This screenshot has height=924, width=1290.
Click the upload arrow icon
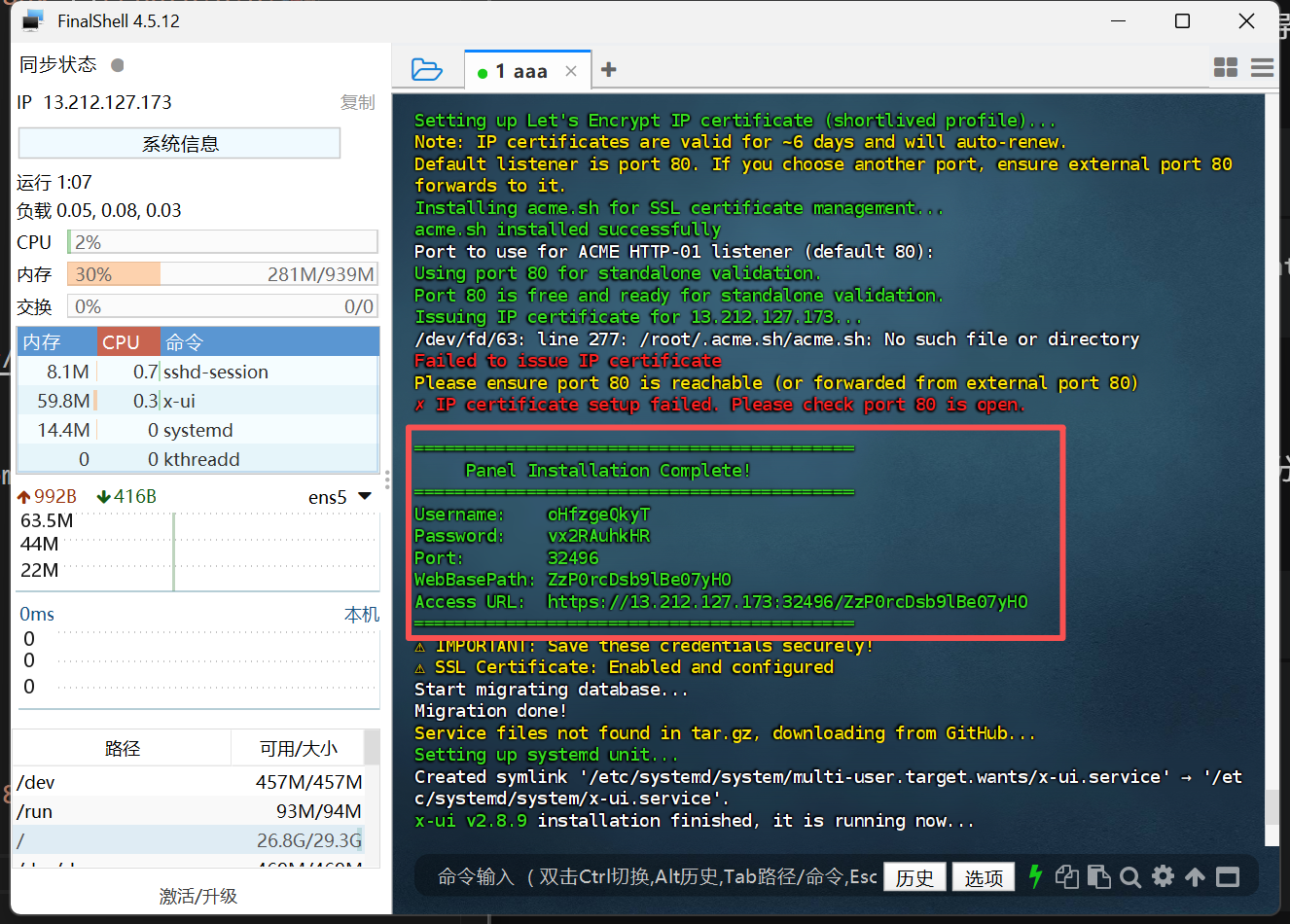(1195, 876)
